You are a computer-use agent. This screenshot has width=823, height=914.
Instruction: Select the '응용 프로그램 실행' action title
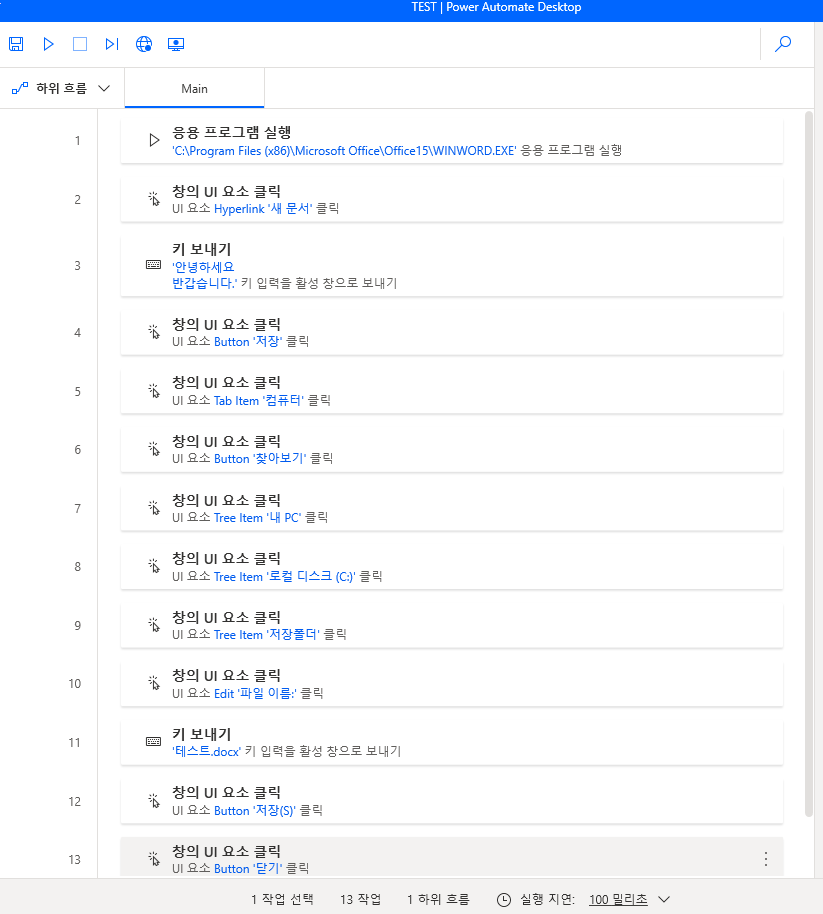(x=231, y=132)
